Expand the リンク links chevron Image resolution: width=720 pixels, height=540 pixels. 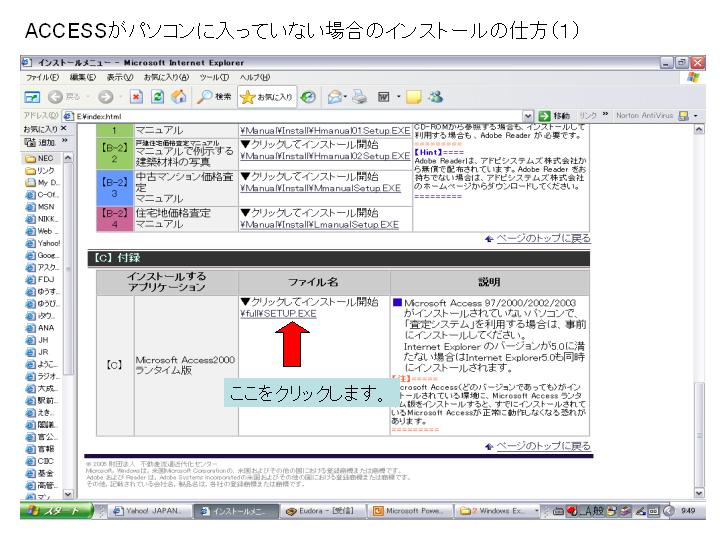[605, 114]
